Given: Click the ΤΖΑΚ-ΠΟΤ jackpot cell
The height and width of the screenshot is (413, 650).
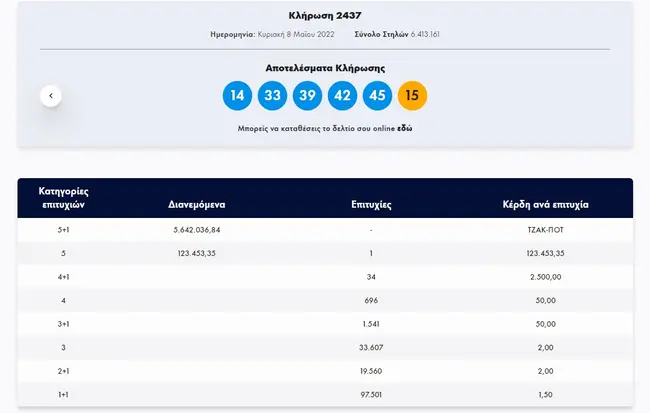Looking at the screenshot, I should coord(545,230).
